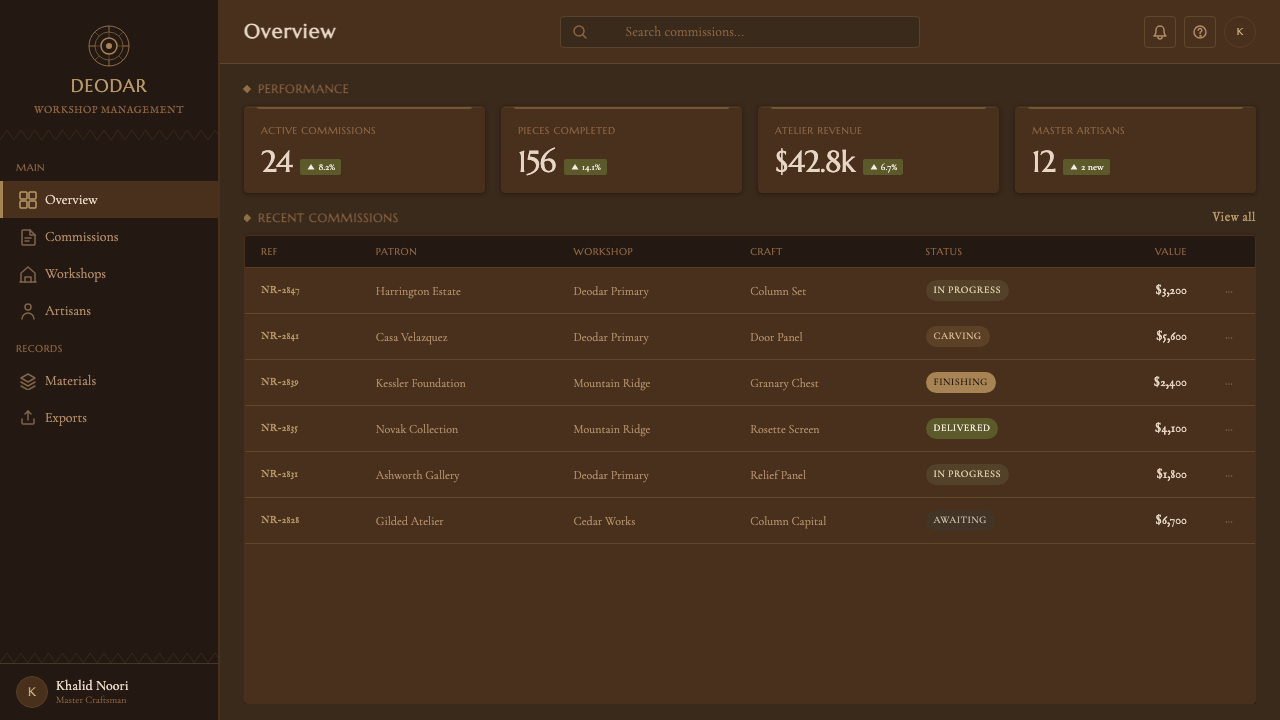Open the Master Artisans card
The height and width of the screenshot is (720, 1280).
(1135, 150)
